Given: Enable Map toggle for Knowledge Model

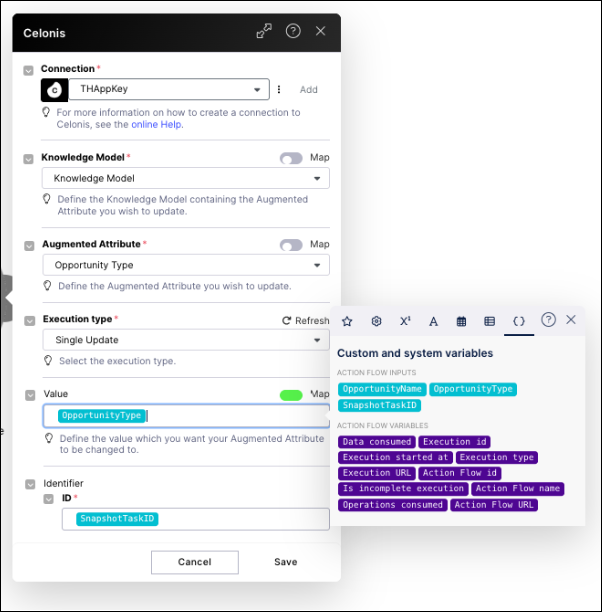Looking at the screenshot, I should click(x=291, y=158).
